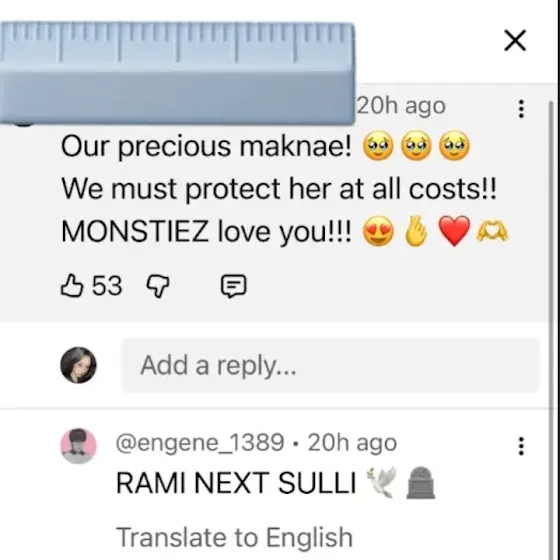This screenshot has width=560, height=560.
Task: Click the red heart emoji in comment
Action: point(454,231)
